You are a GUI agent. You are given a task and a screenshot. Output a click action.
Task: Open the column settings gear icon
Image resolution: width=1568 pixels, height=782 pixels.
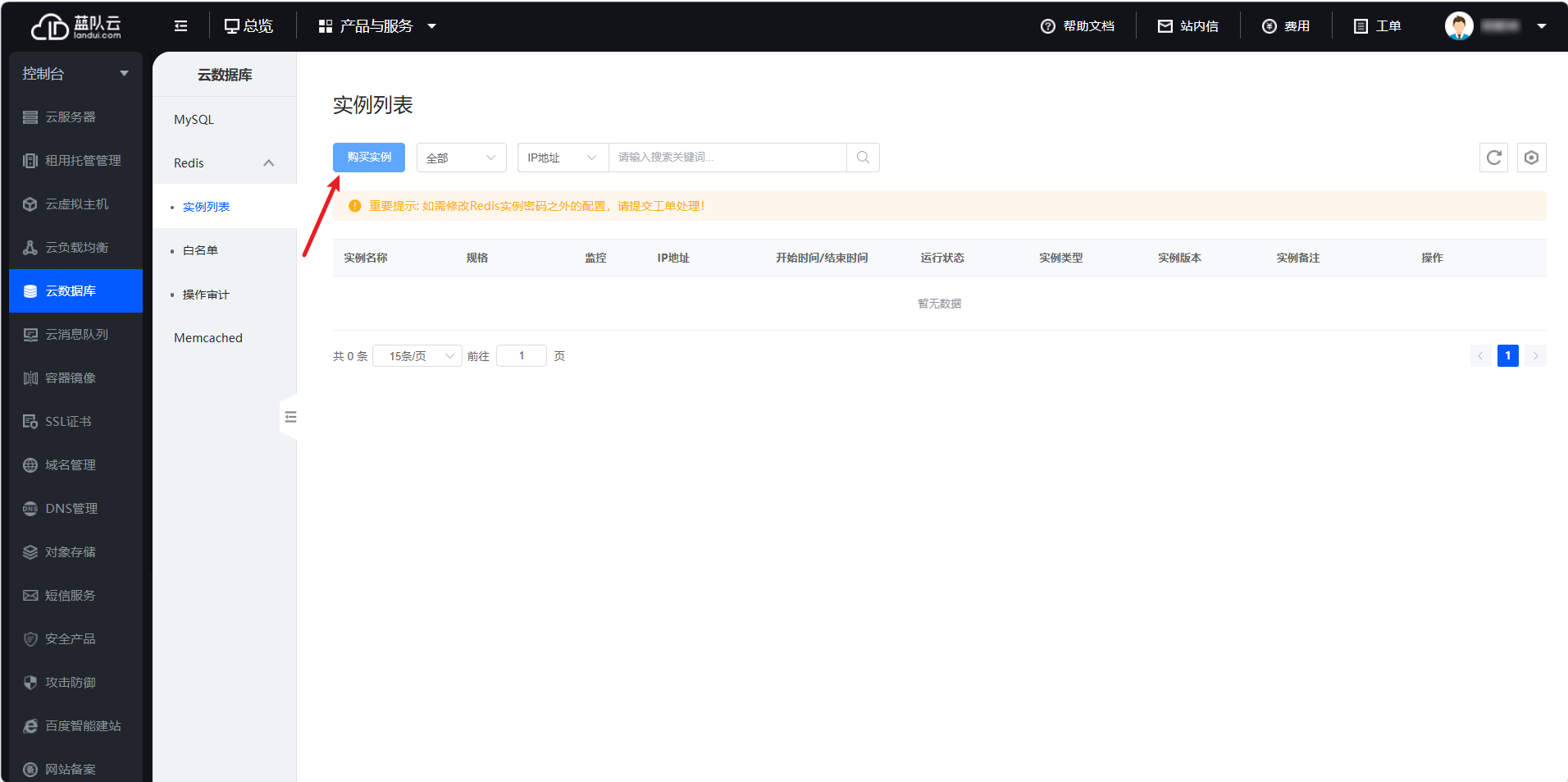1531,157
